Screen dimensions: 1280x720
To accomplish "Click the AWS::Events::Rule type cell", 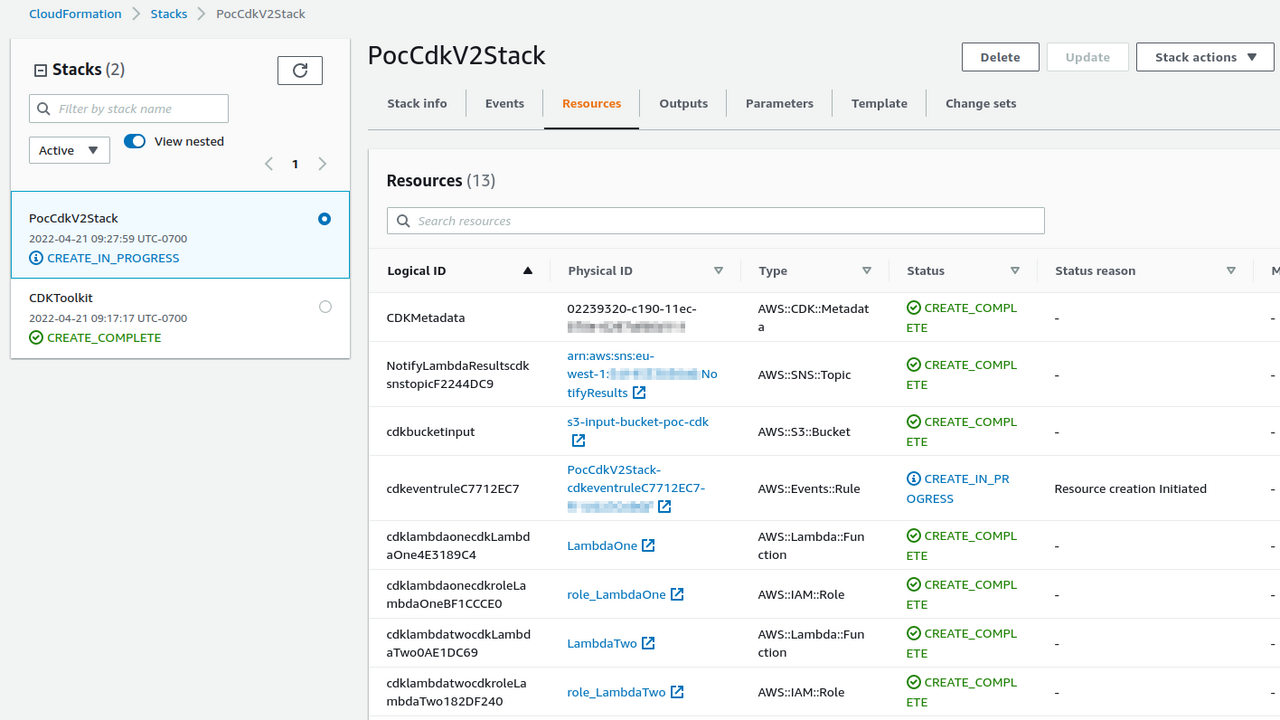I will 809,489.
